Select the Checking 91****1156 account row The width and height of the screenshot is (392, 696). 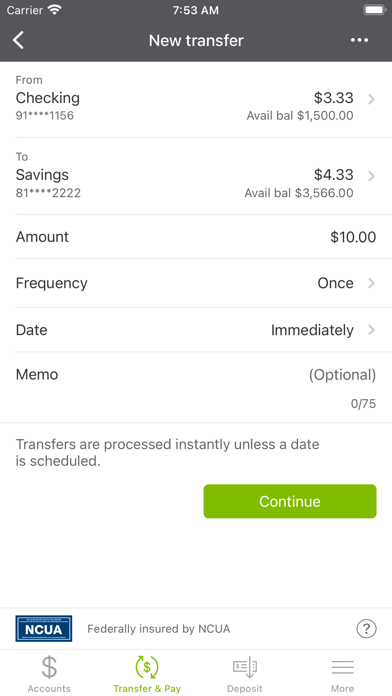tap(196, 100)
